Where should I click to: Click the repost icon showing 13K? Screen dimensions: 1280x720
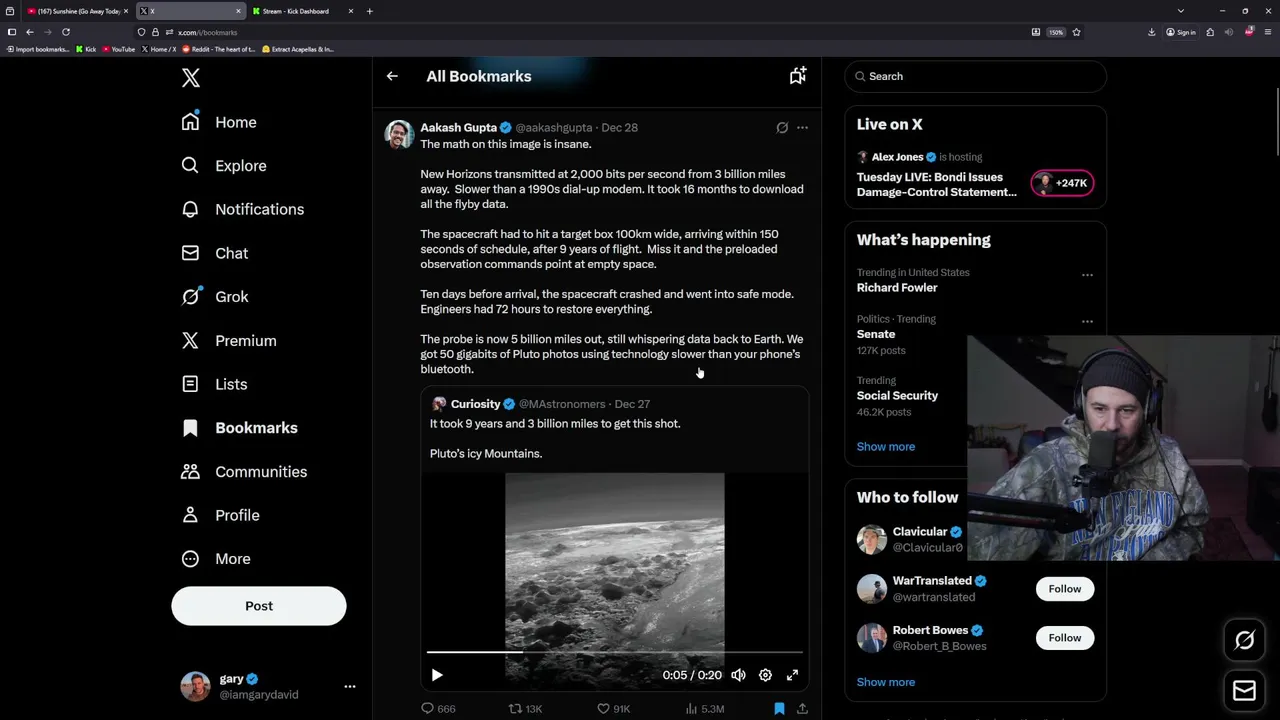pos(525,708)
